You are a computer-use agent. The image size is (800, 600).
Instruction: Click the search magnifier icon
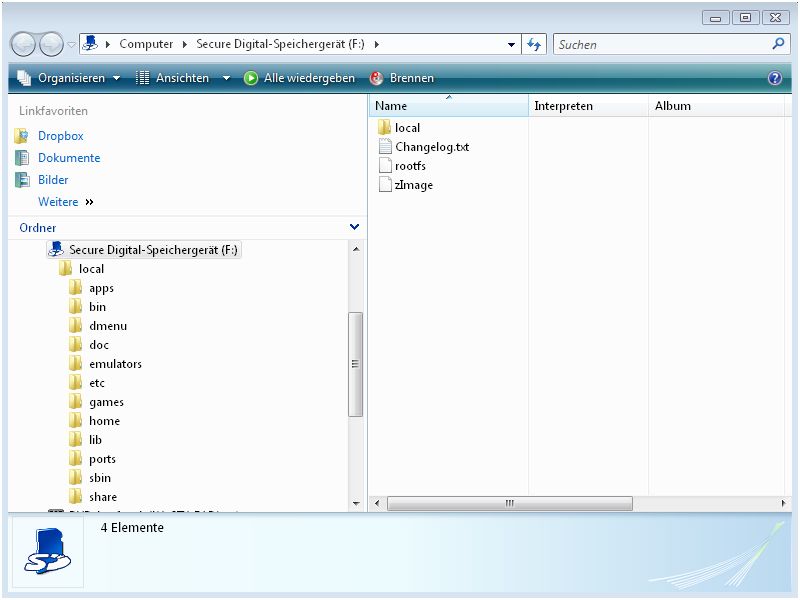pyautogui.click(x=778, y=44)
